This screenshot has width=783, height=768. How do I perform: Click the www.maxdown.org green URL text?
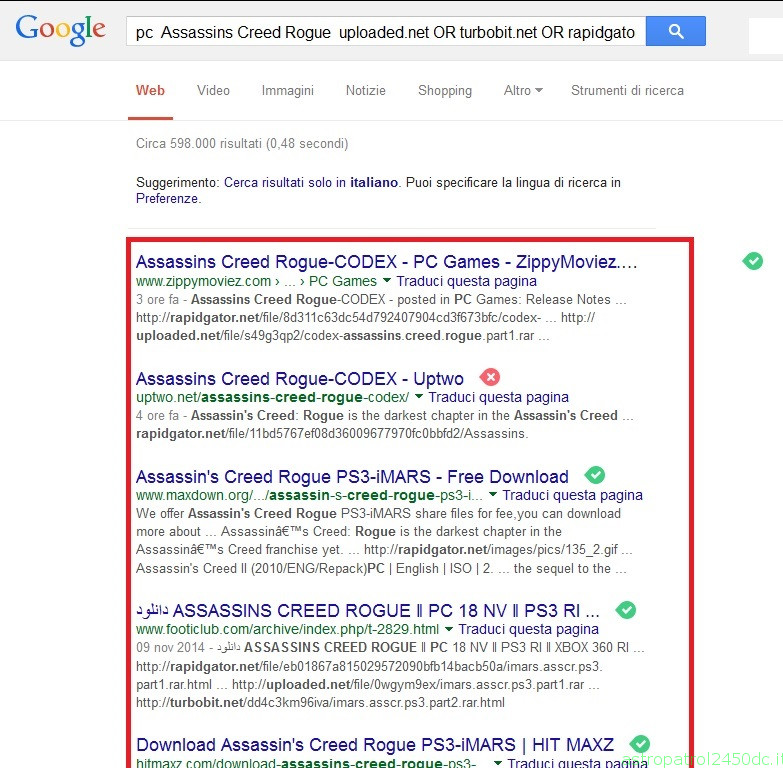pyautogui.click(x=309, y=495)
